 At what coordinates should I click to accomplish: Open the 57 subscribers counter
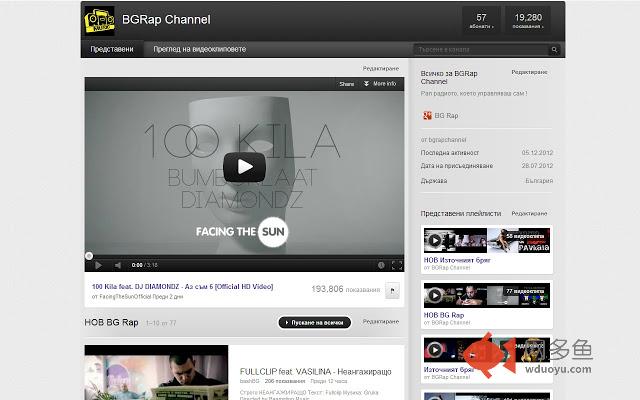481,20
